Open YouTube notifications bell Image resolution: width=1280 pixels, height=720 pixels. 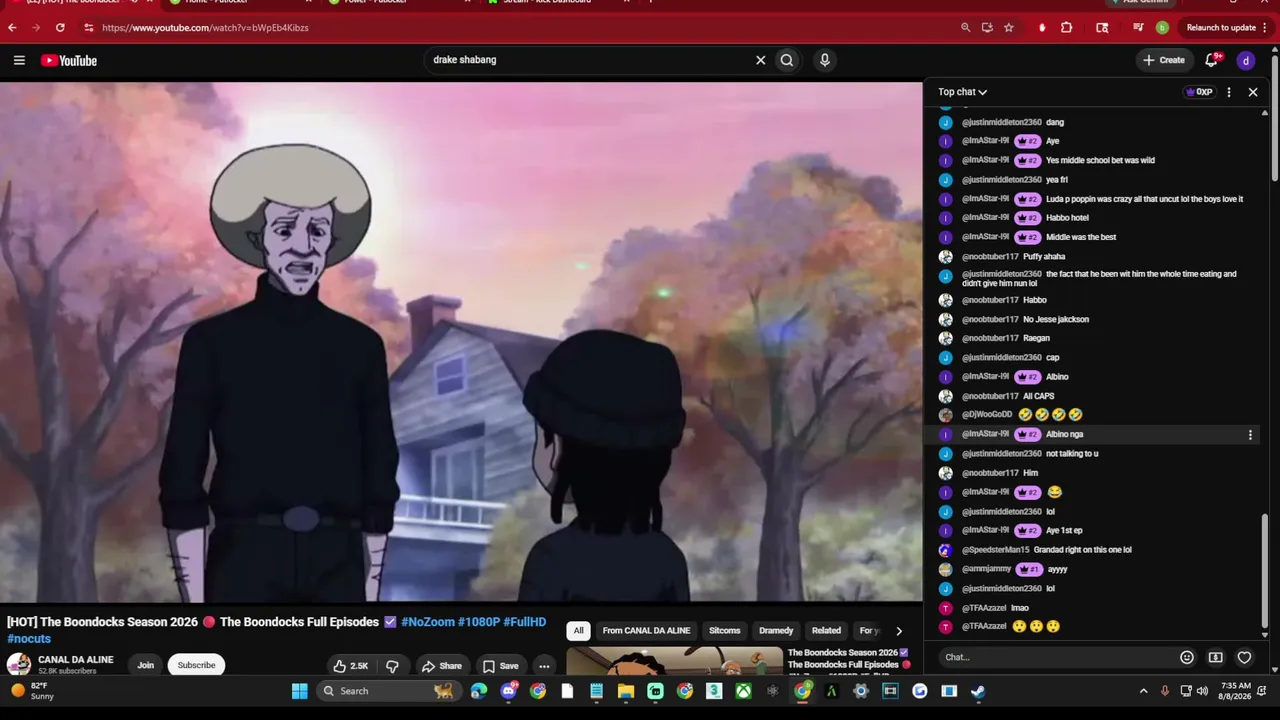(1212, 60)
